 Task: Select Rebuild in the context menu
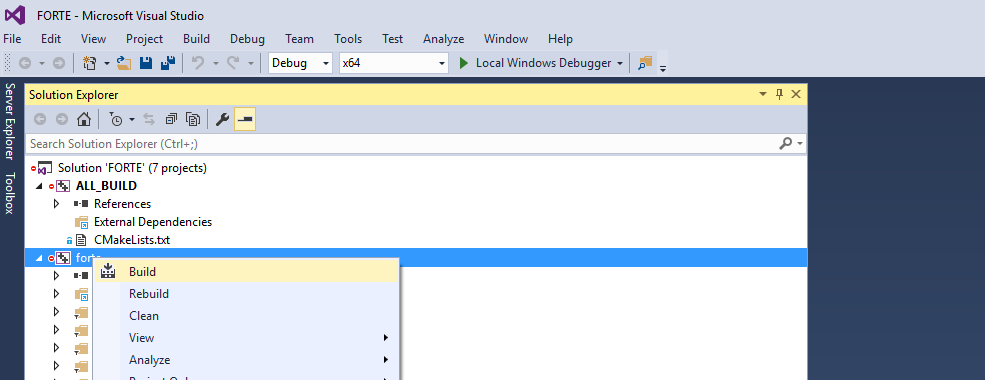pos(246,294)
